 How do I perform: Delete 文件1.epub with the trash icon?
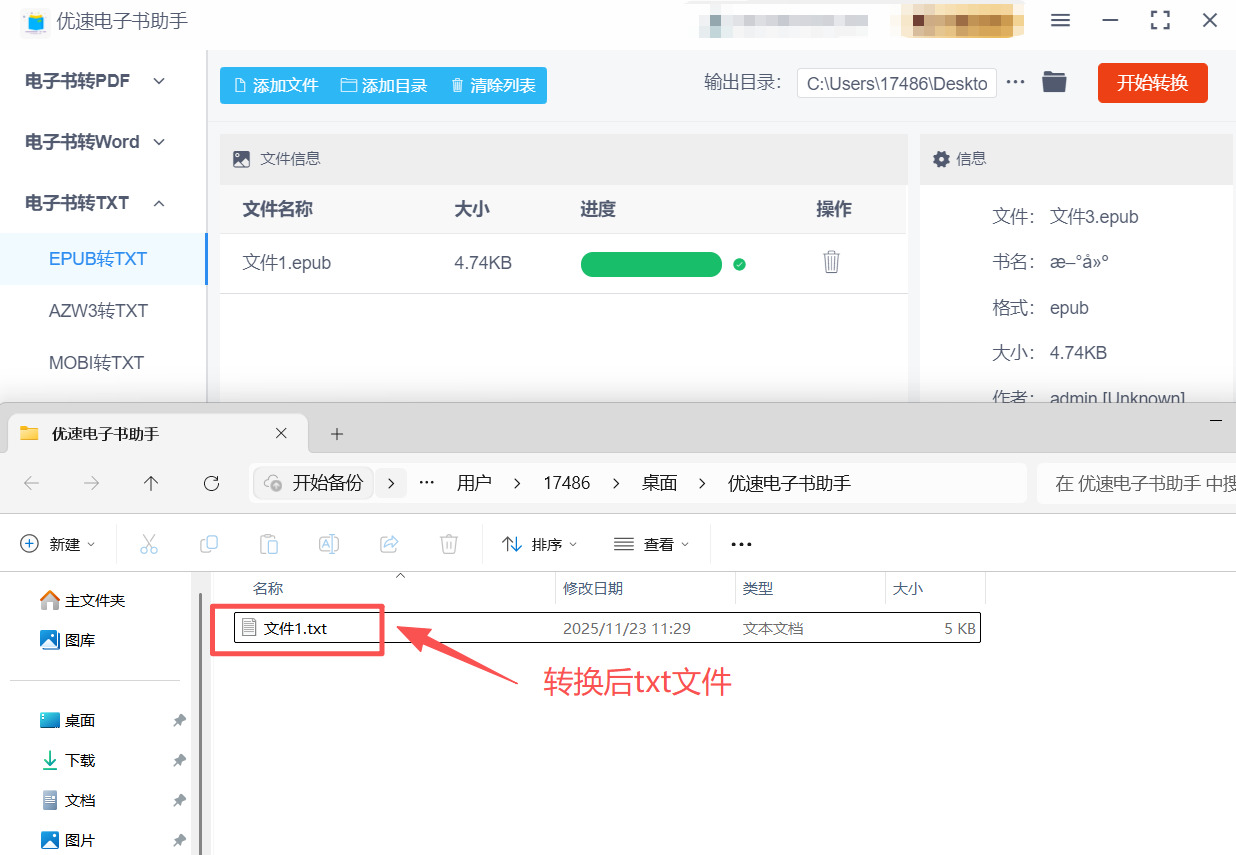[x=831, y=261]
